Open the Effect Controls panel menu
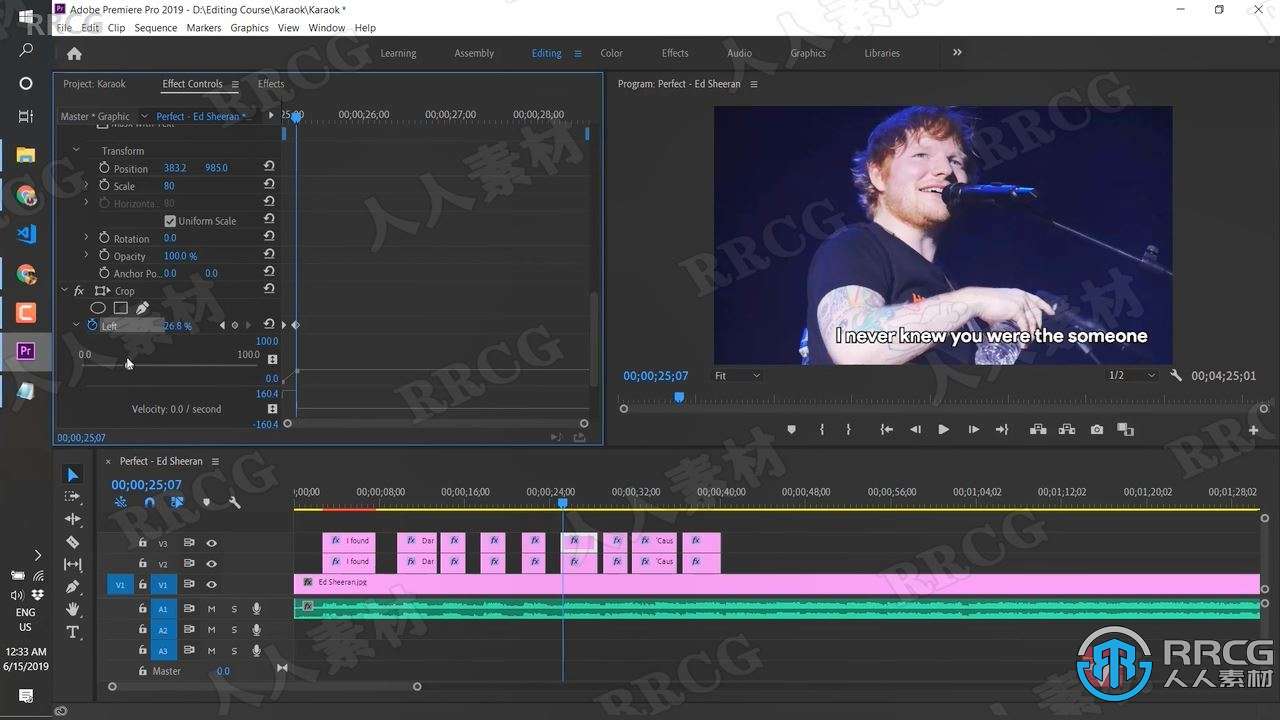This screenshot has width=1280, height=720. (235, 84)
